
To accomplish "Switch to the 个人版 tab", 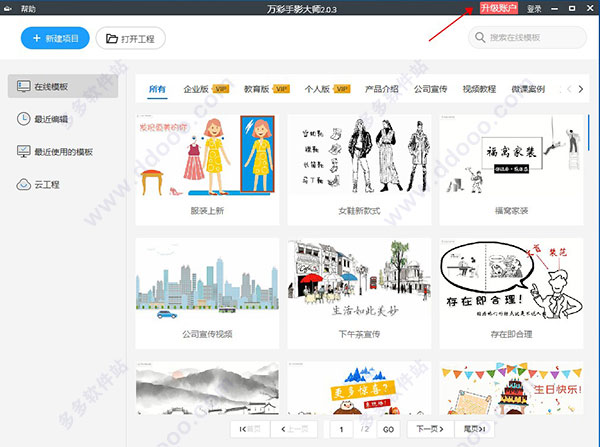I will [x=317, y=89].
